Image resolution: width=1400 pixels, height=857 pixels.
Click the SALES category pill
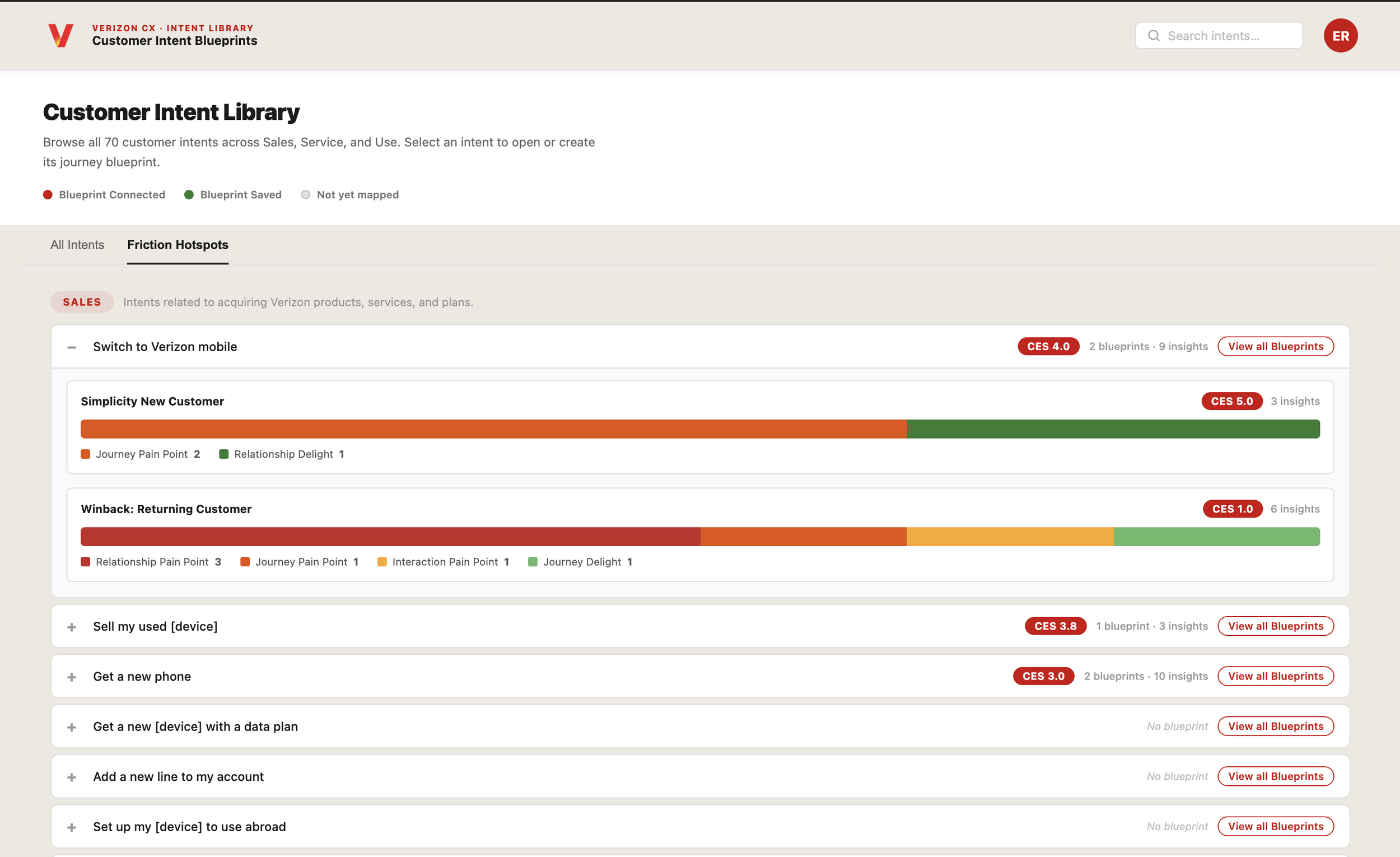82,302
